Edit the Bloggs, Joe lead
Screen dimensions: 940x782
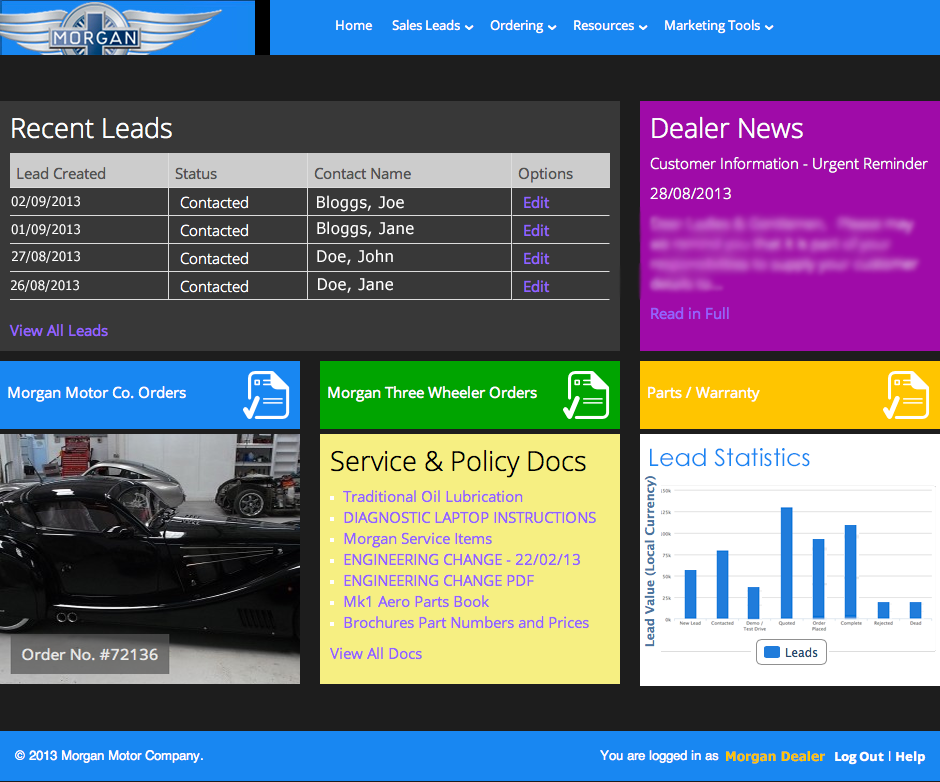(536, 203)
